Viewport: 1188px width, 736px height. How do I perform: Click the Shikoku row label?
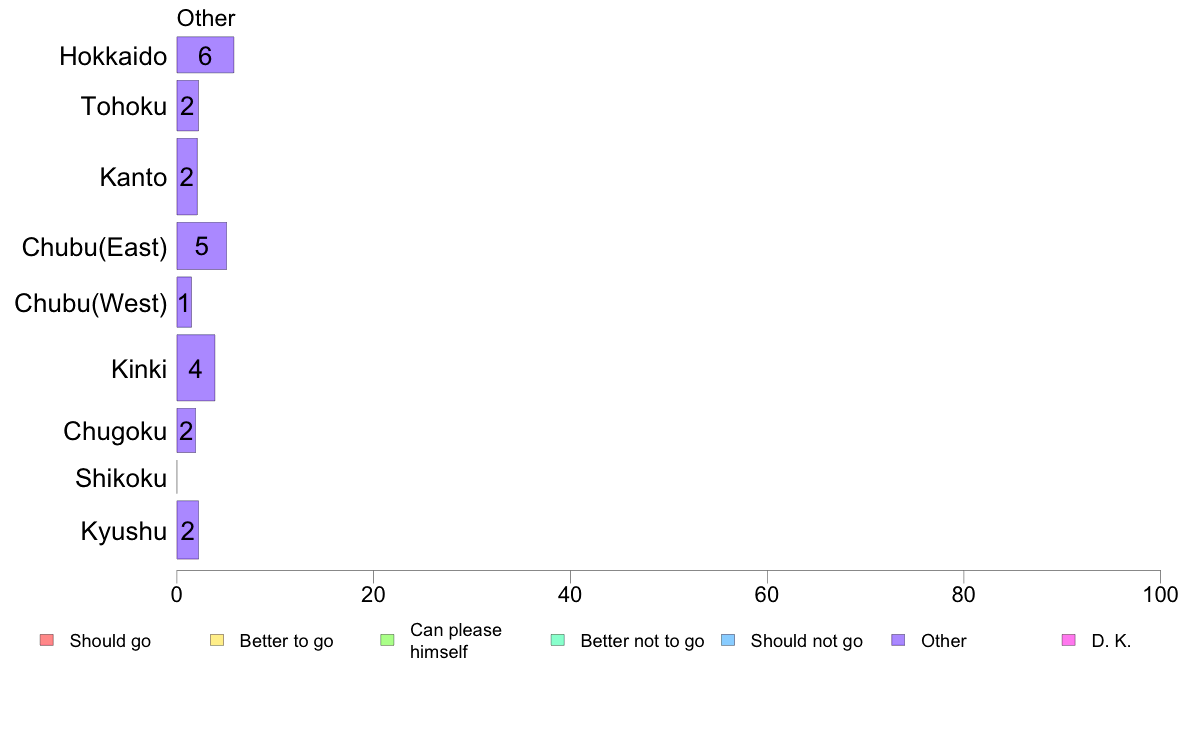(x=121, y=478)
